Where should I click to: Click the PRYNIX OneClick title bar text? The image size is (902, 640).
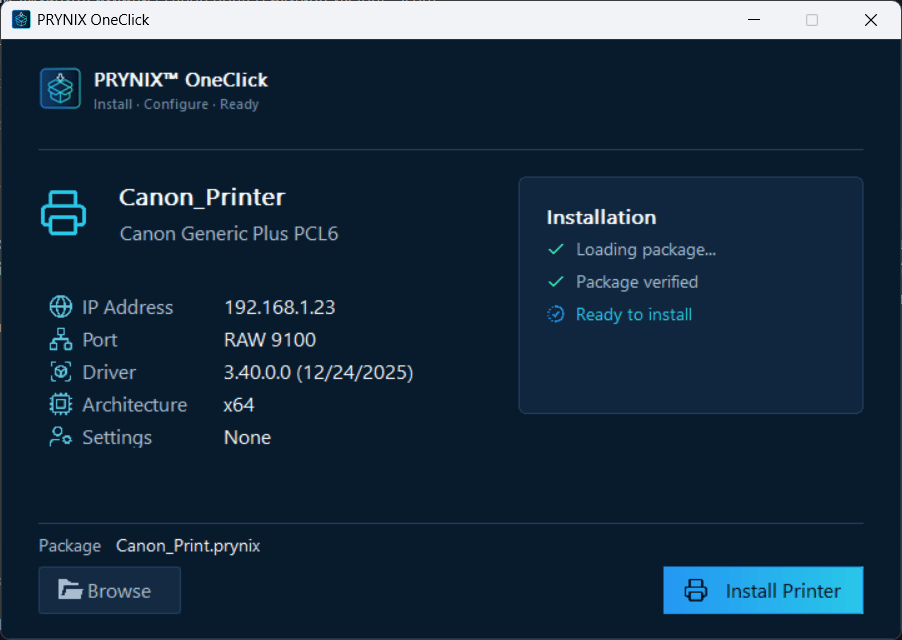(x=93, y=20)
